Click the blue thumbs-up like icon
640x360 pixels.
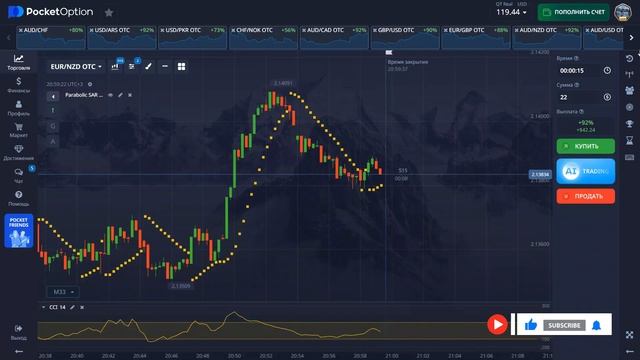pos(531,325)
